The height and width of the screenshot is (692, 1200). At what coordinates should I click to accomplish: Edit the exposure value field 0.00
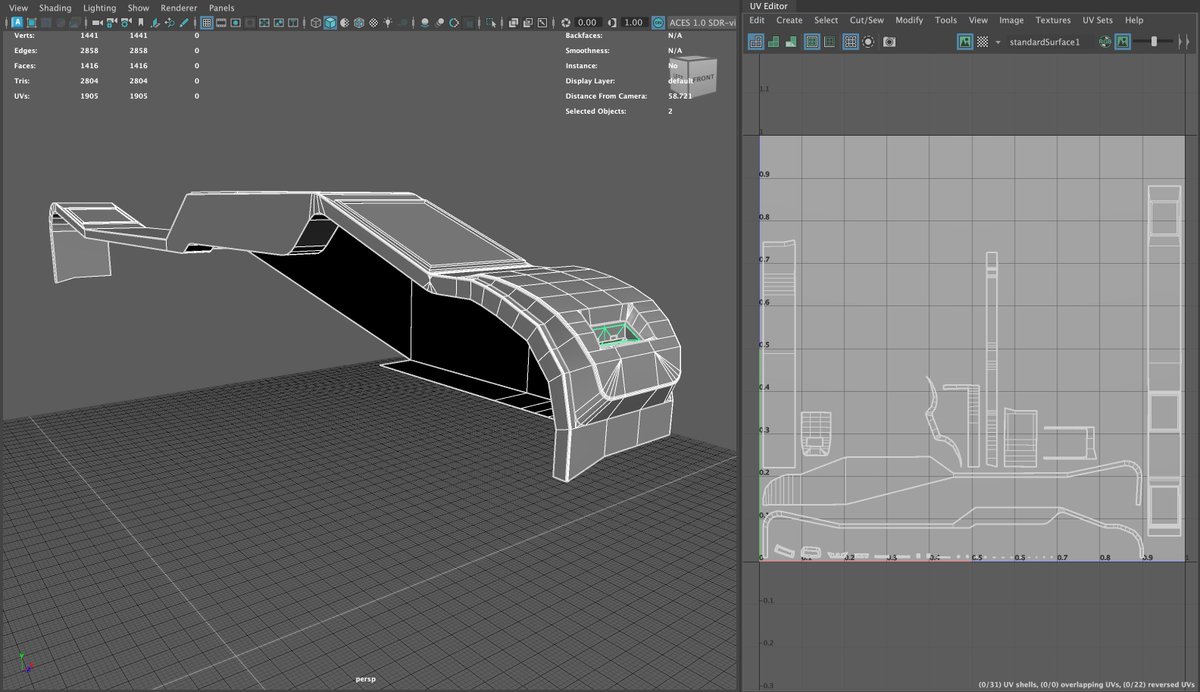point(587,22)
